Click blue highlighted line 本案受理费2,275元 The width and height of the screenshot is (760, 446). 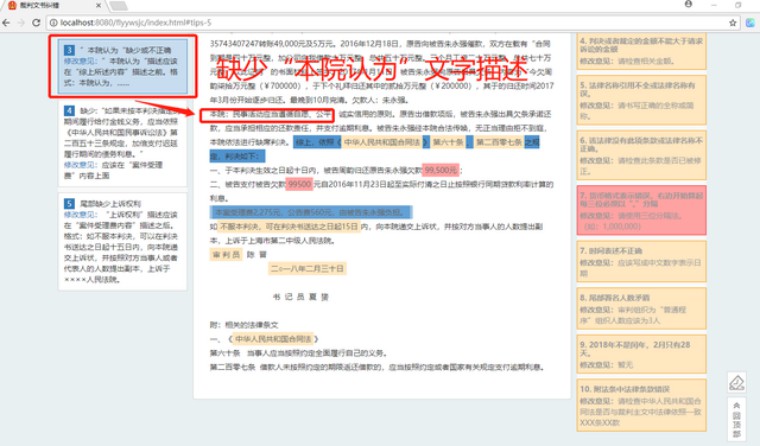tap(310, 212)
